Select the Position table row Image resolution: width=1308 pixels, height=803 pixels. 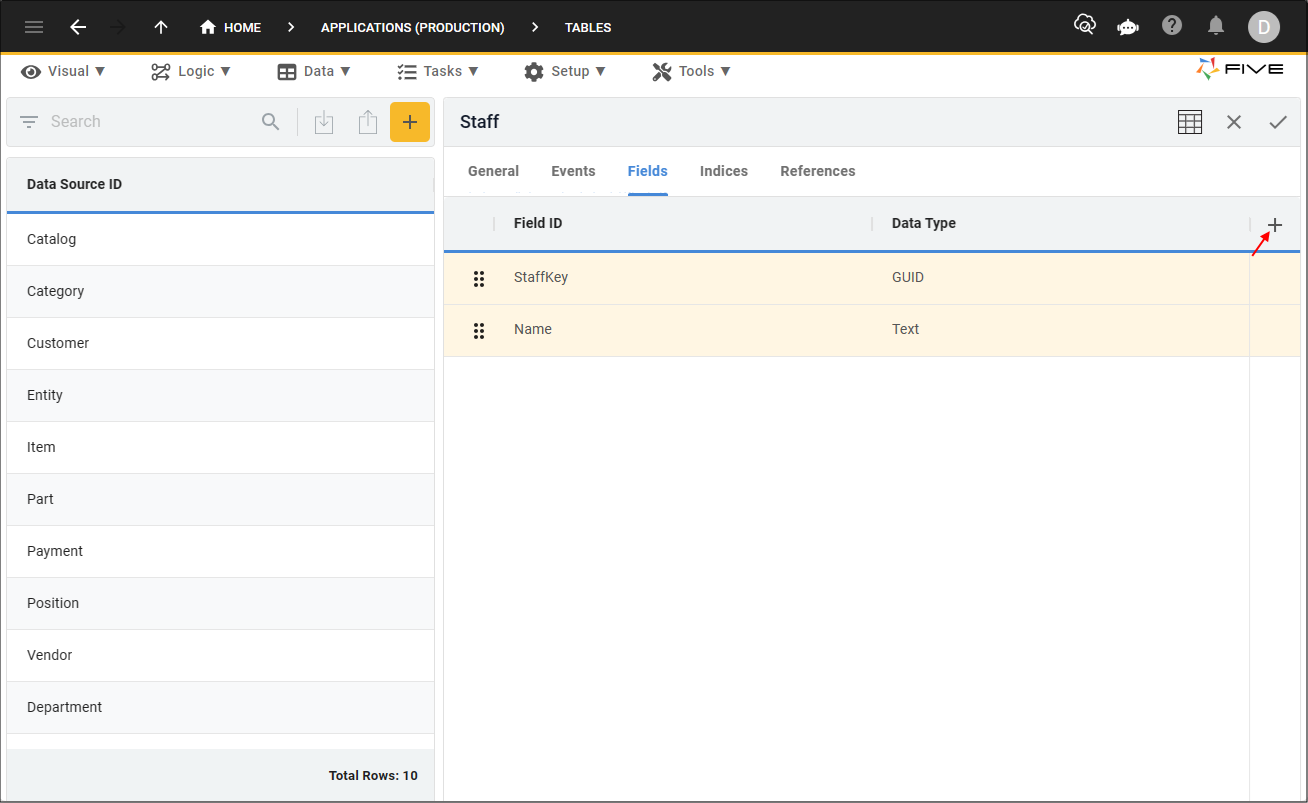[x=220, y=603]
